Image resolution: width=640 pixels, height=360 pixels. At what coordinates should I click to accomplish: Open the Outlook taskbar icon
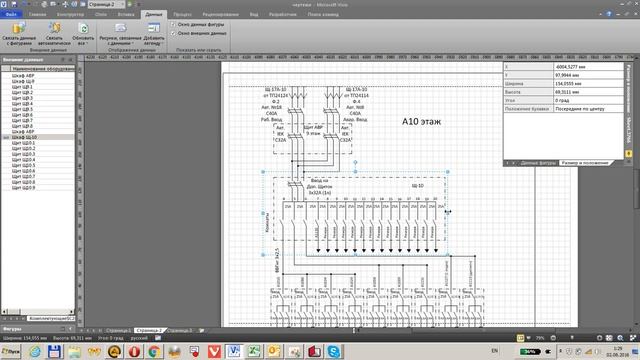(x=274, y=351)
